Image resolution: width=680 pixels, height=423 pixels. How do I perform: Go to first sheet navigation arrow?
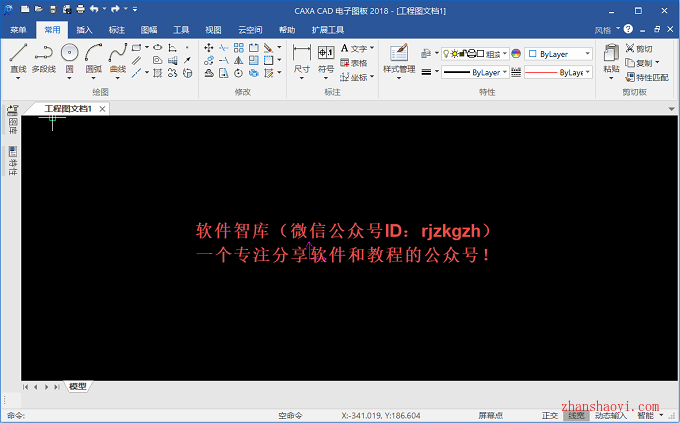tap(25, 387)
